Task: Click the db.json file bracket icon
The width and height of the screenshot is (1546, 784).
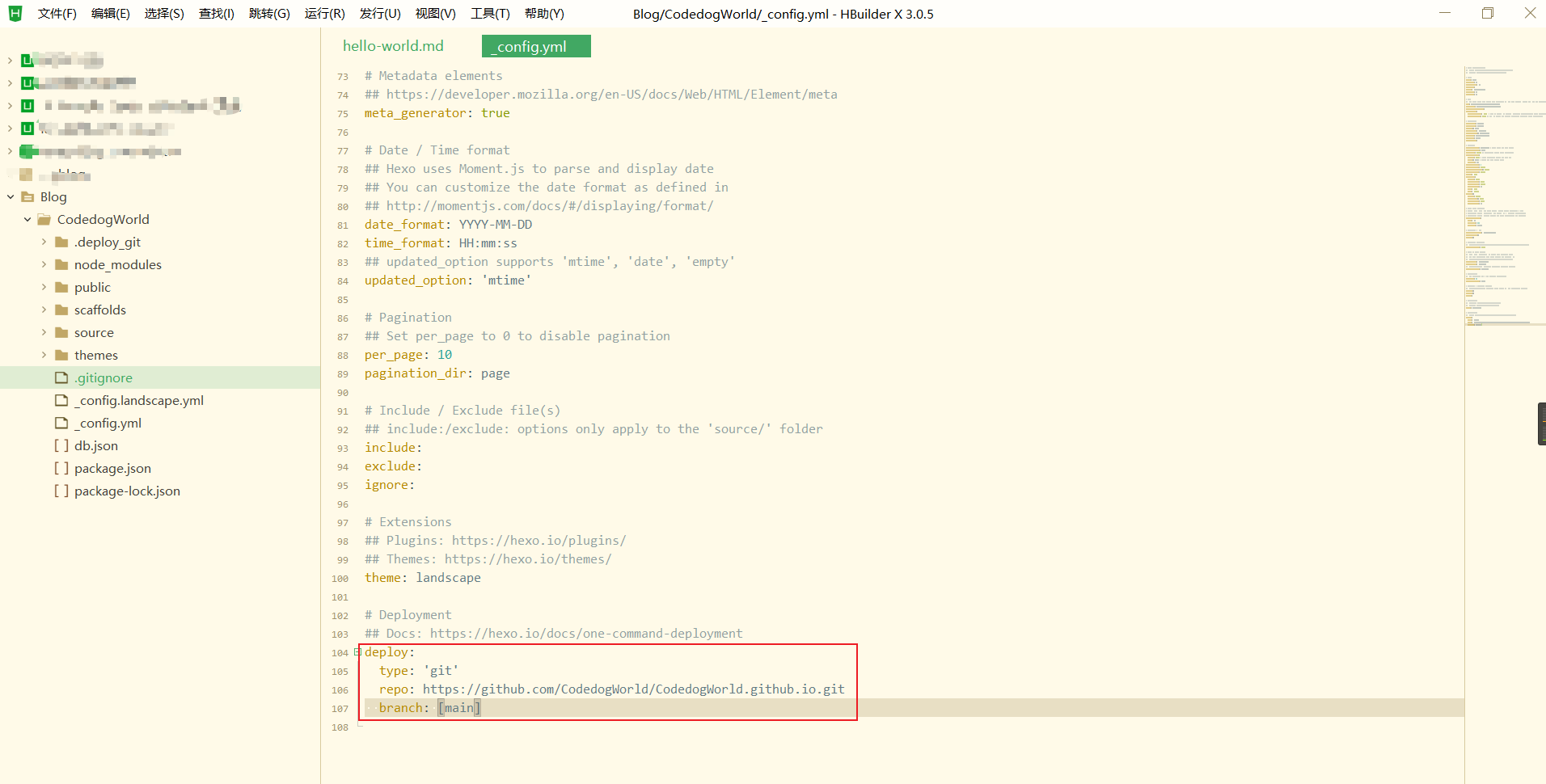Action: tap(61, 446)
